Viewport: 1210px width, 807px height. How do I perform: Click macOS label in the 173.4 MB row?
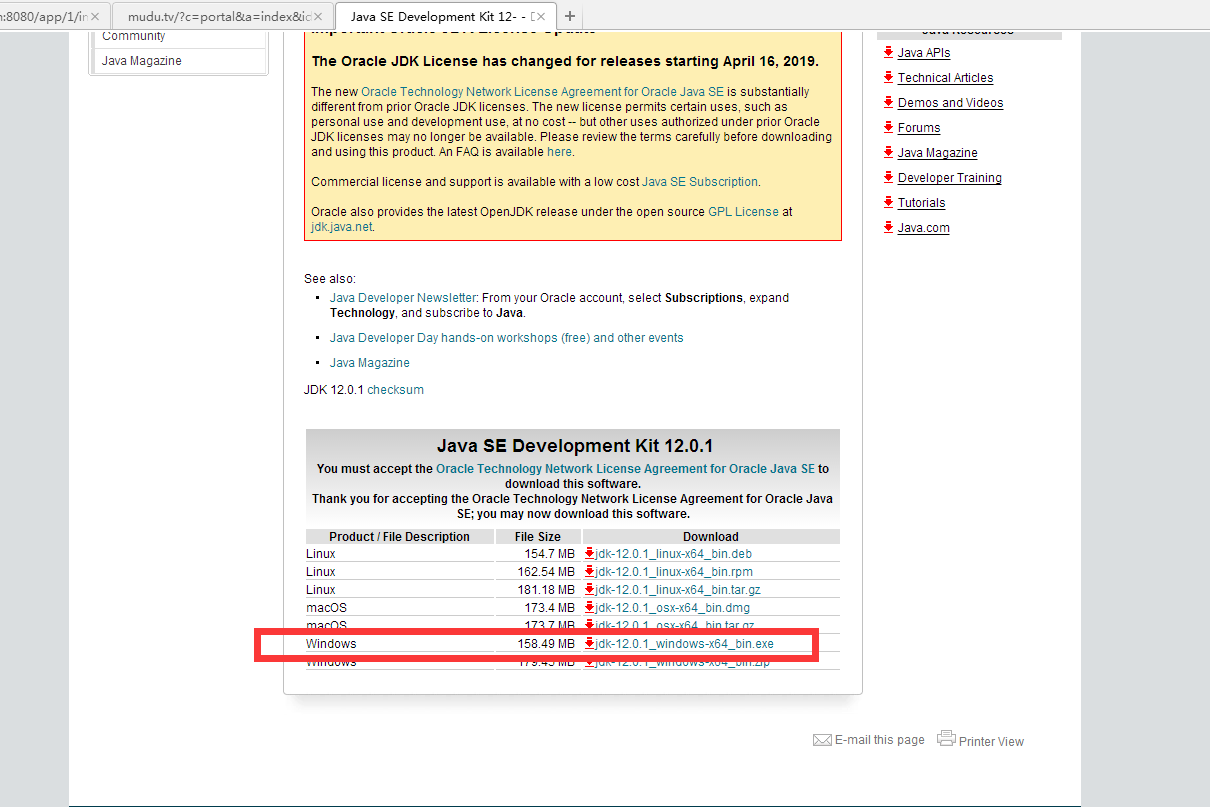326,607
